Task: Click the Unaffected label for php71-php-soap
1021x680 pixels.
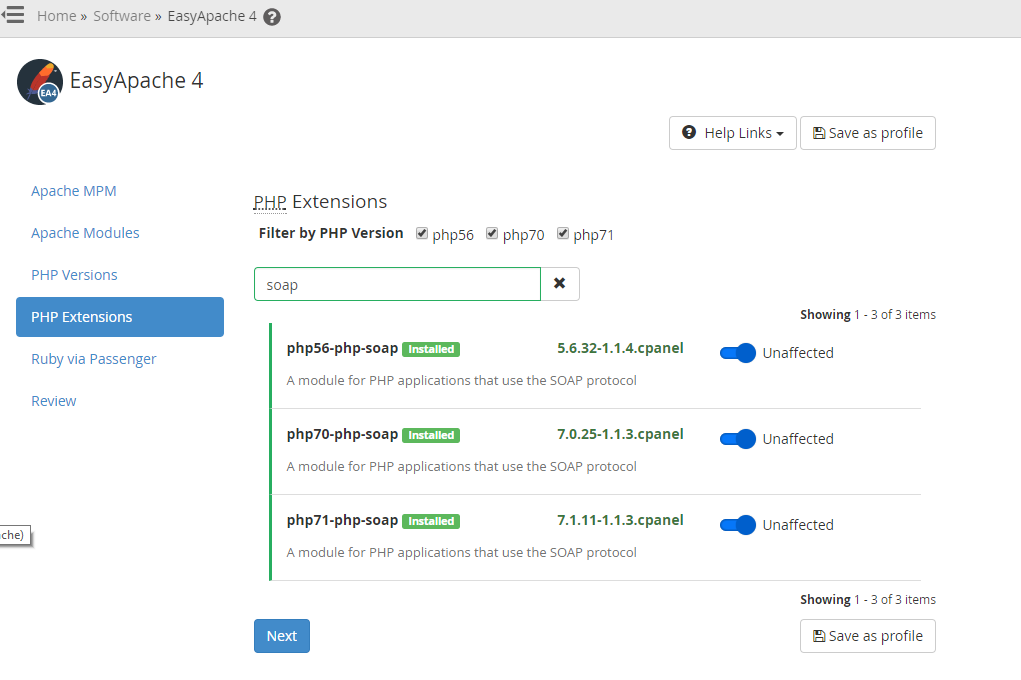Action: (x=798, y=525)
